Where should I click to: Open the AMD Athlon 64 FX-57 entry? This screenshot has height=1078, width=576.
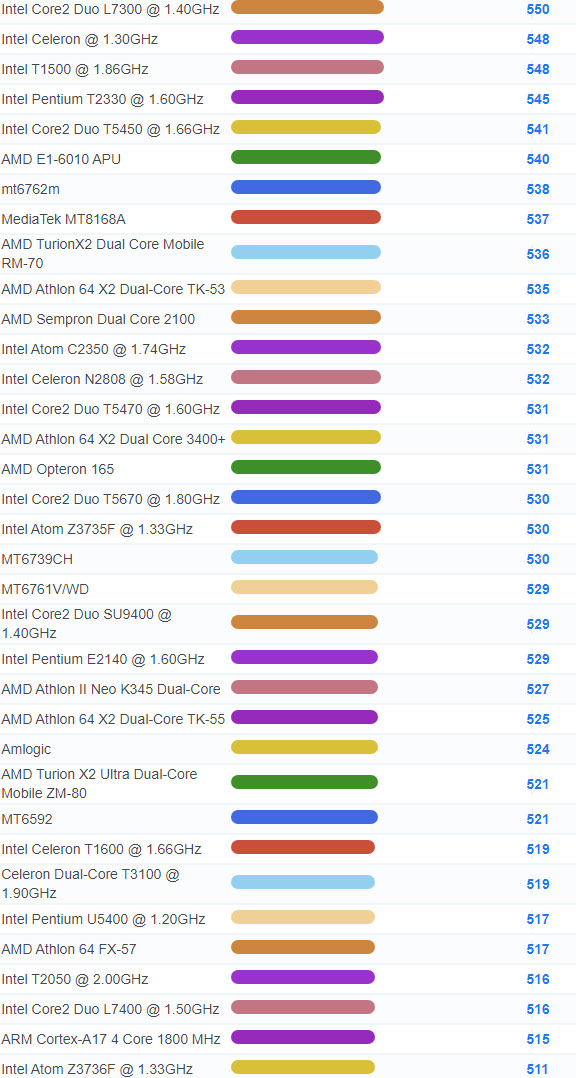69,949
